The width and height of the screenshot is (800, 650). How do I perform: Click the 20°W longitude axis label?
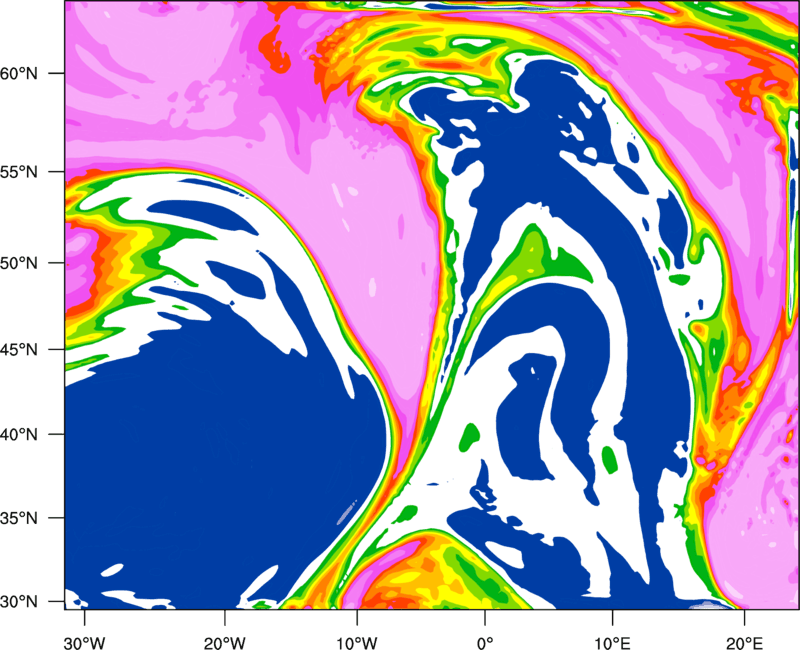tap(225, 643)
